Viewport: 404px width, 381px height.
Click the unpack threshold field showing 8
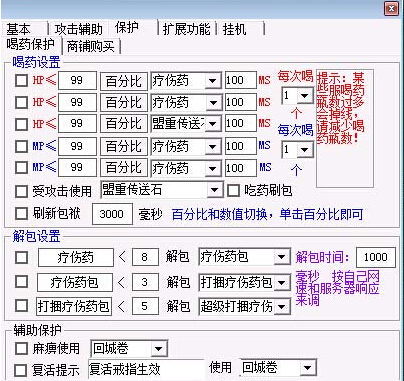tap(145, 257)
